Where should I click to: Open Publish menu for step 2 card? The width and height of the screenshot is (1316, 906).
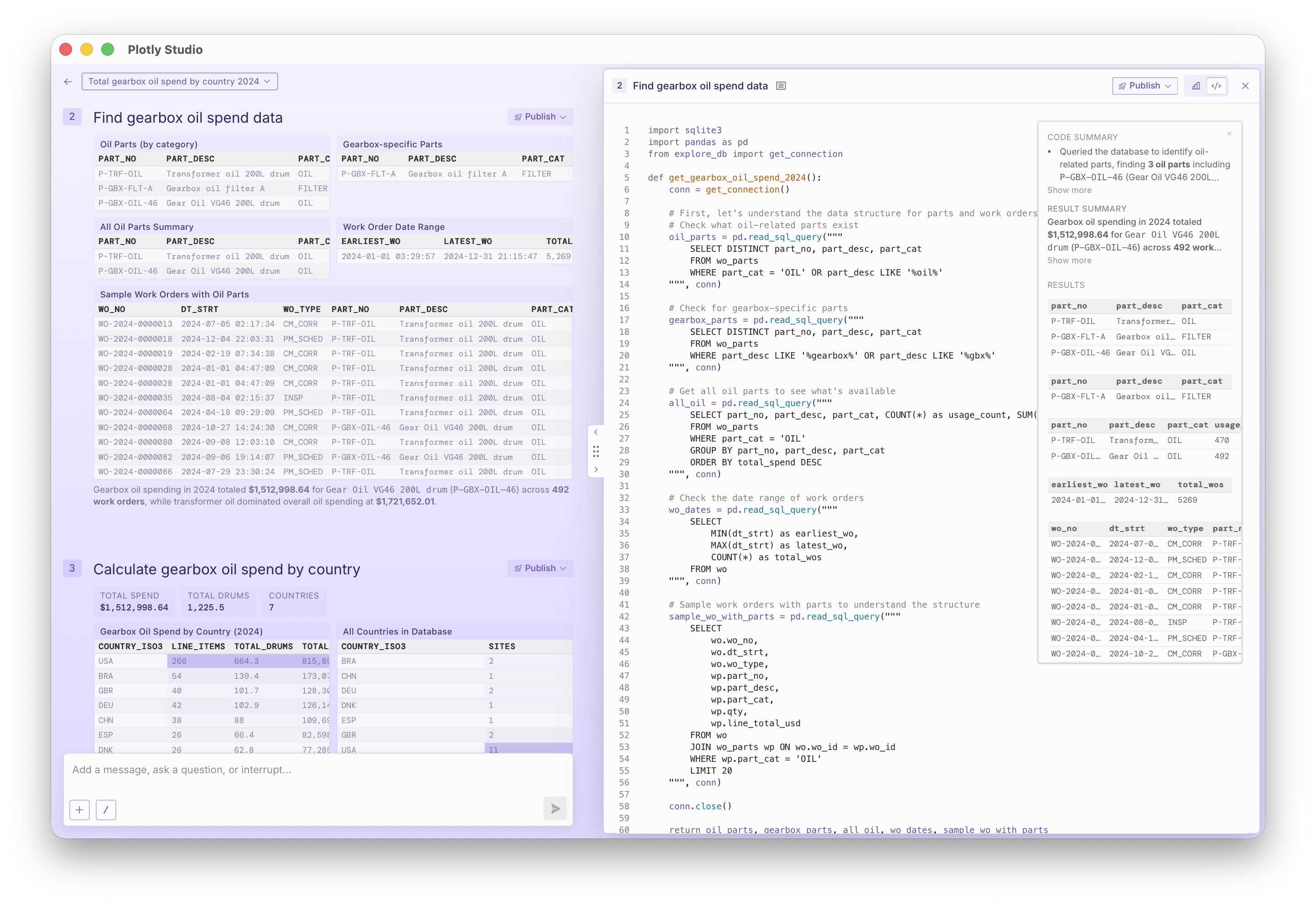(x=540, y=116)
